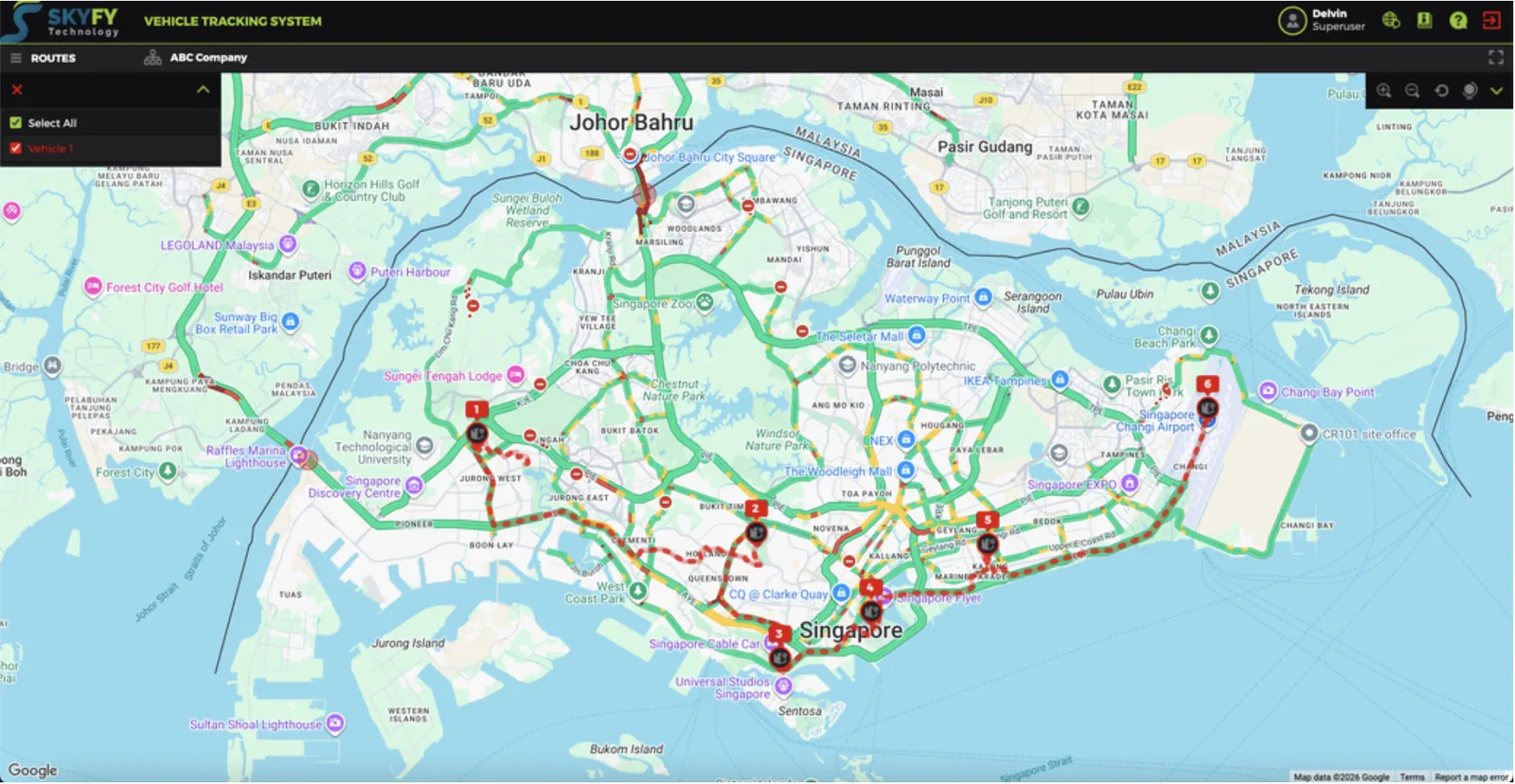The height and width of the screenshot is (784, 1515).
Task: Click the Nanyang Polytechnic pin
Action: pos(847,365)
